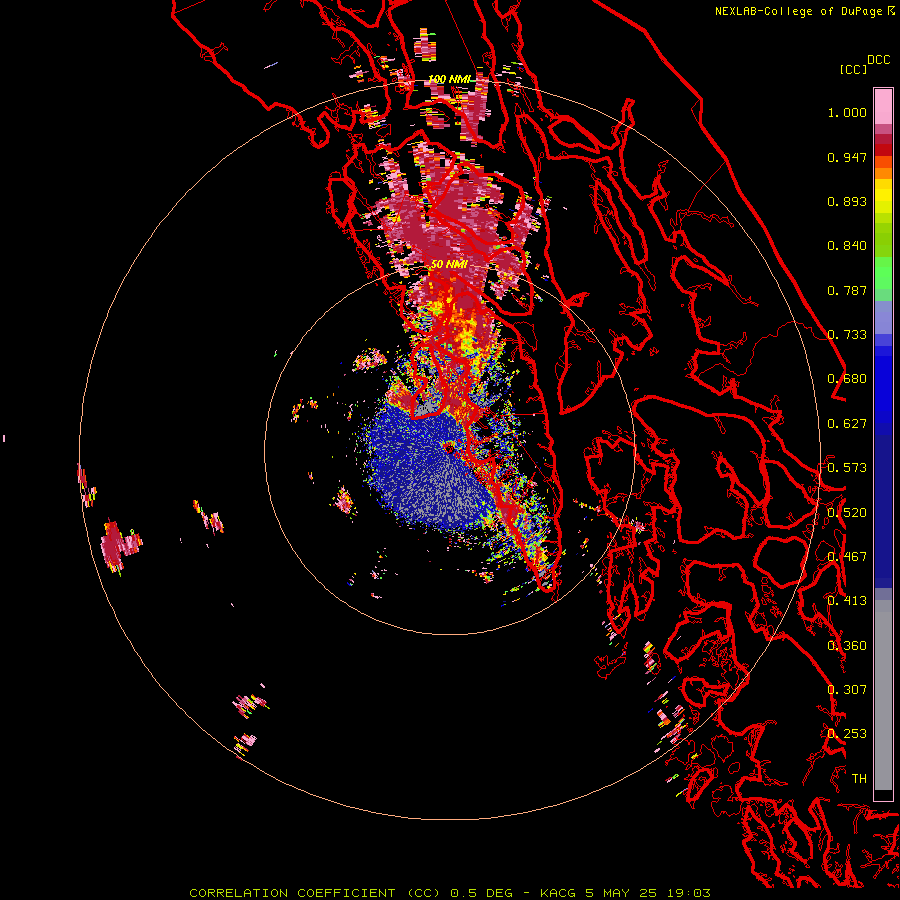Click the [CC] unit label above the color bar

(853, 69)
